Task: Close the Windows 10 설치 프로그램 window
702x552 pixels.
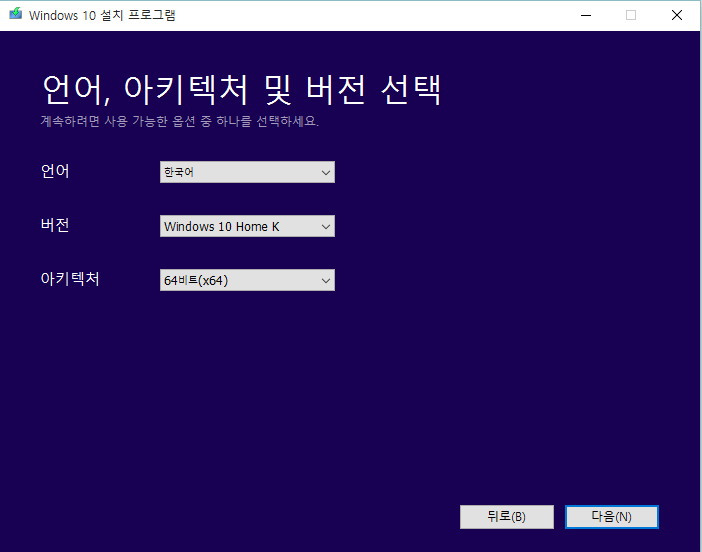Action: pyautogui.click(x=676, y=15)
